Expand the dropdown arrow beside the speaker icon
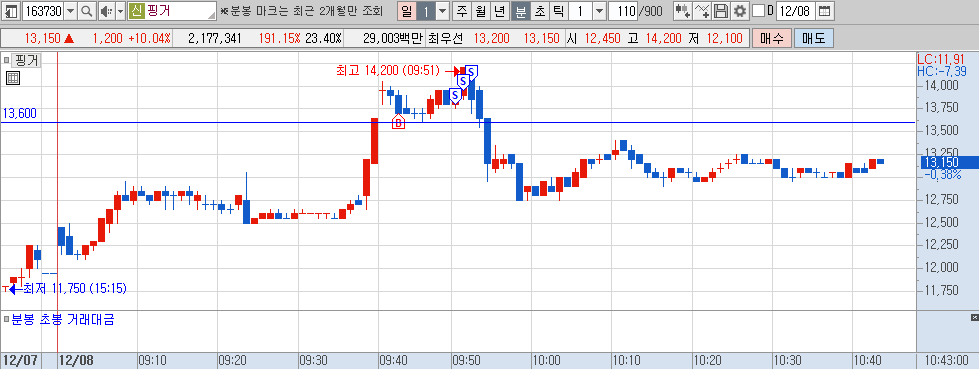 tap(121, 11)
